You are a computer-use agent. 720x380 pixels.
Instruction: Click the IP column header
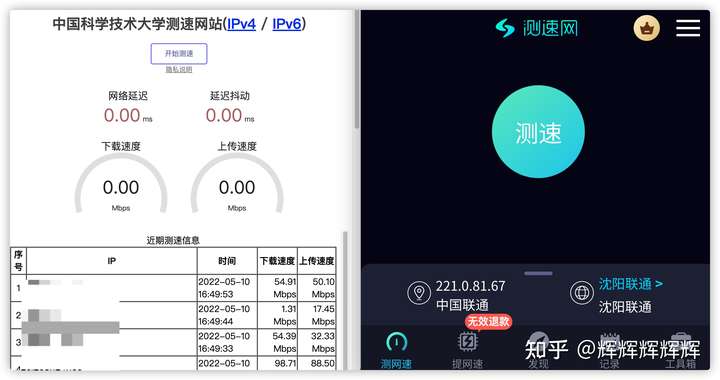[x=112, y=261]
